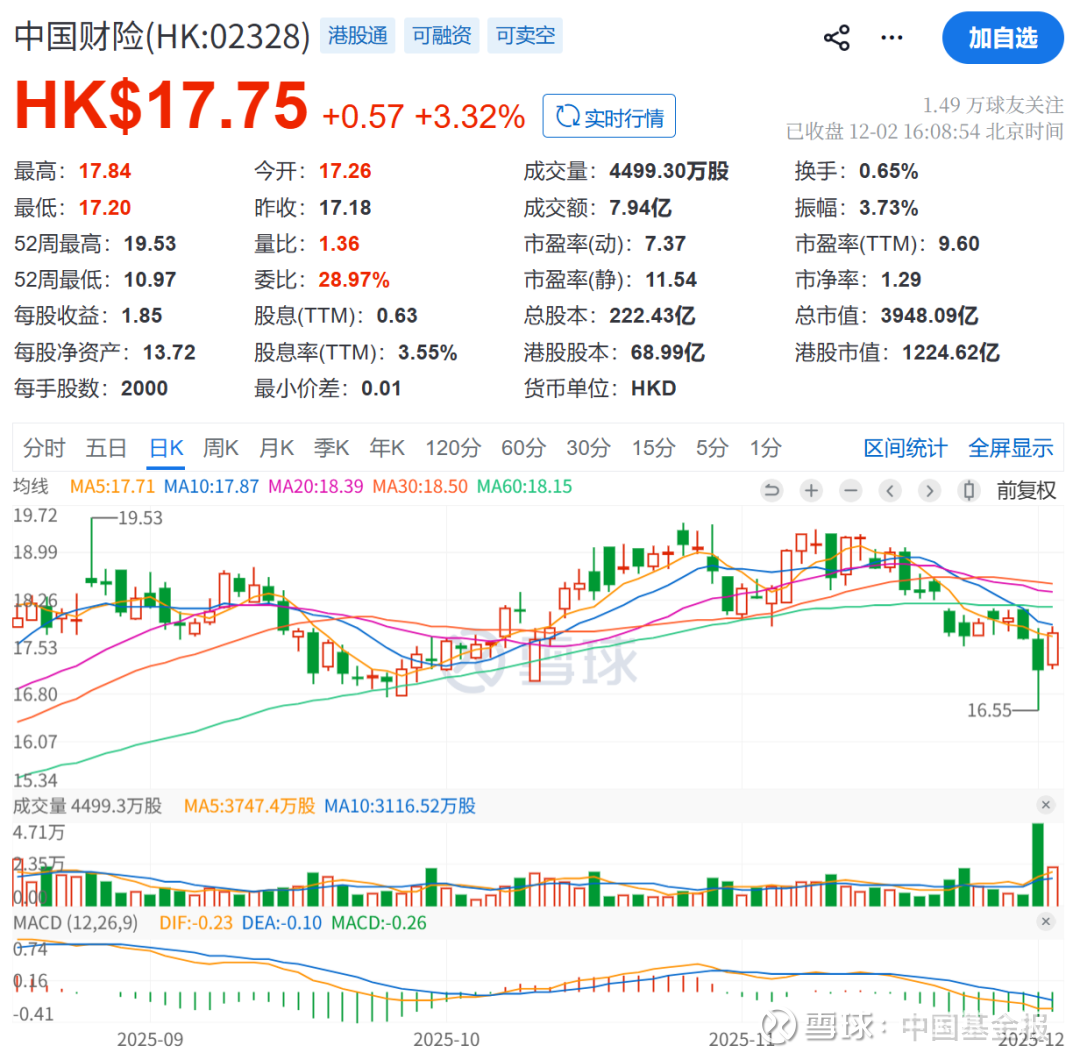
Task: Close the 成交量 volume panel
Action: (x=1046, y=804)
